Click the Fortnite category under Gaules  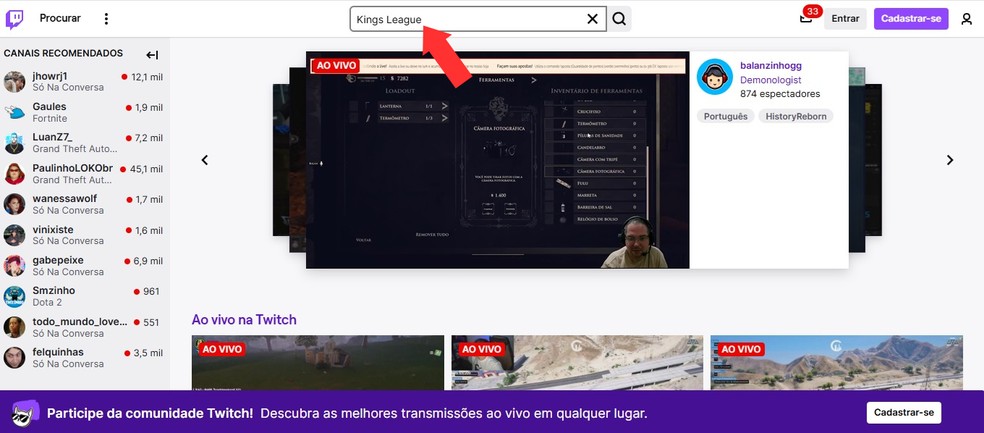pos(50,119)
